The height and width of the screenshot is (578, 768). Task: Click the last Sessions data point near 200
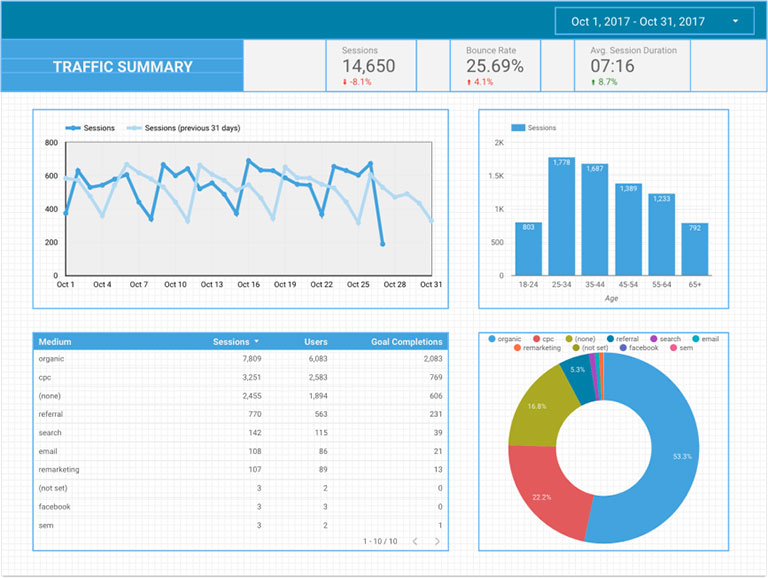tap(383, 243)
